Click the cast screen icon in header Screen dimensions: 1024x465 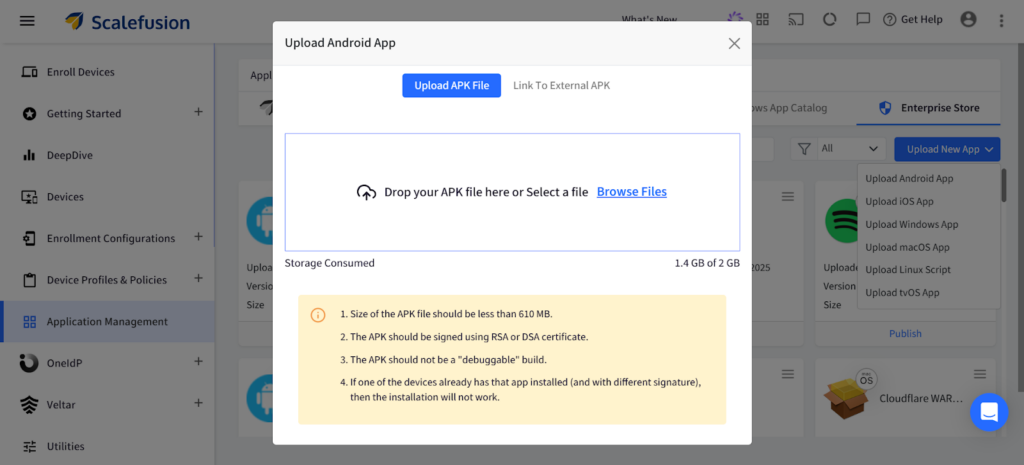[x=796, y=20]
